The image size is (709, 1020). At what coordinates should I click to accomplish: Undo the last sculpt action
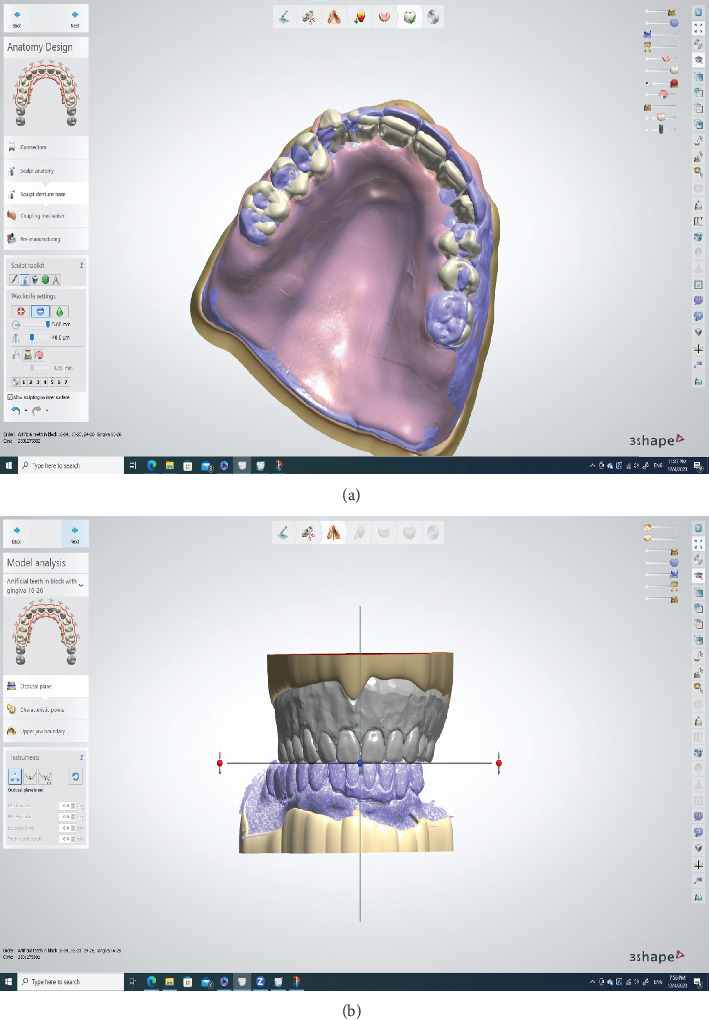[x=16, y=410]
